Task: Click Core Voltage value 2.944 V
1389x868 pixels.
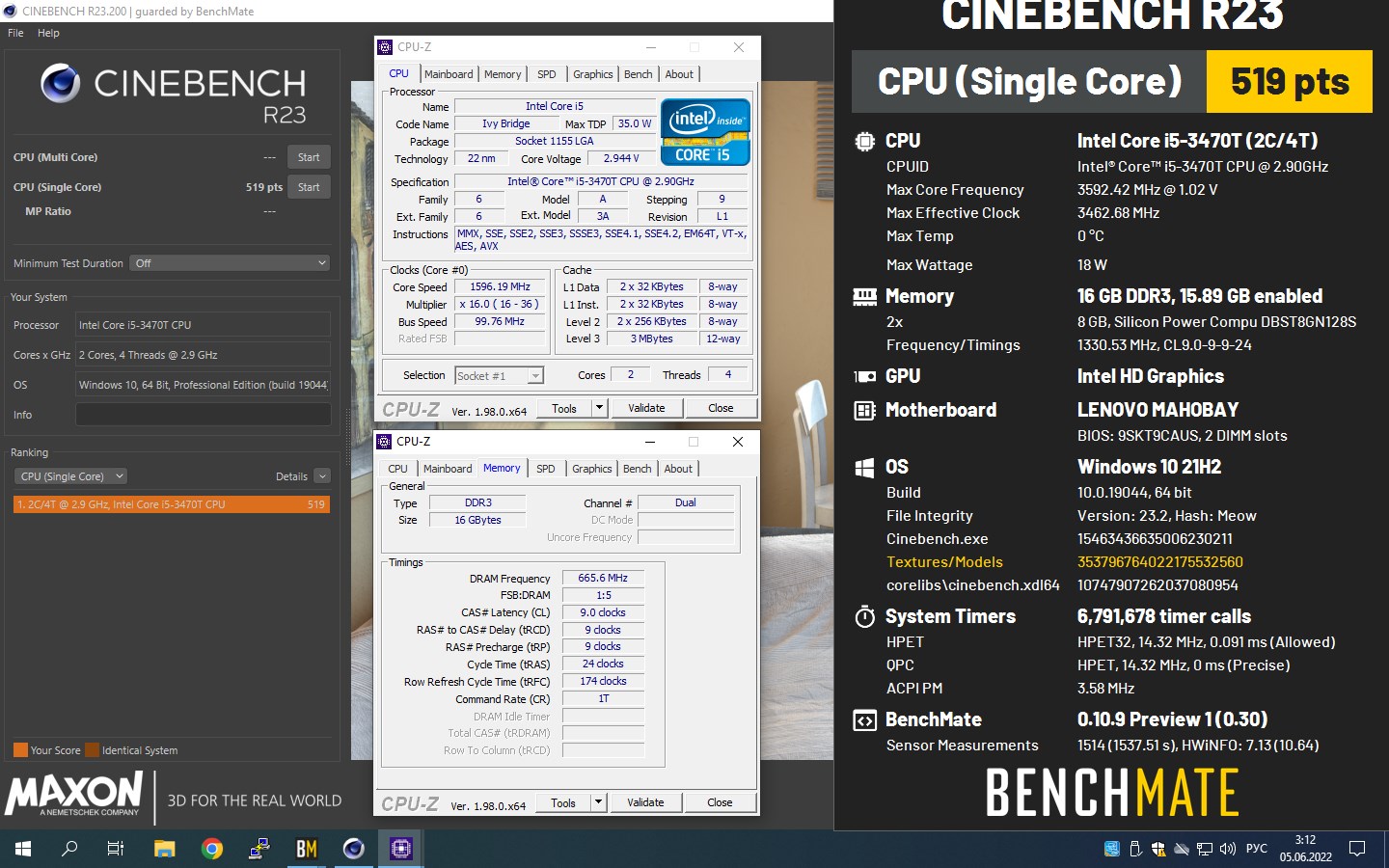Action: [x=621, y=159]
